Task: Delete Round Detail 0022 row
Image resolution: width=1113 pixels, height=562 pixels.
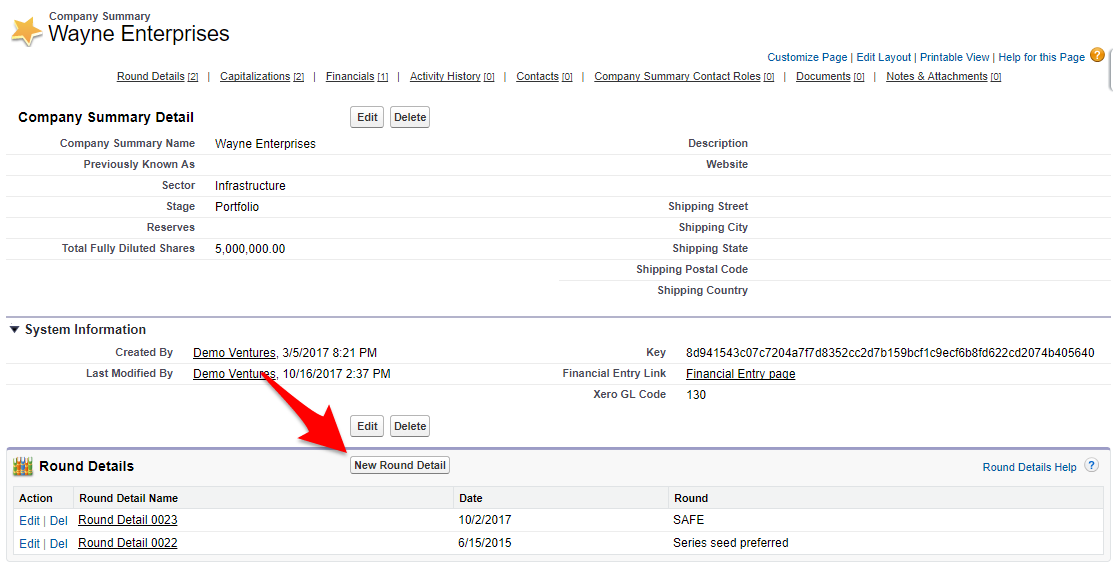Action: pyautogui.click(x=59, y=544)
